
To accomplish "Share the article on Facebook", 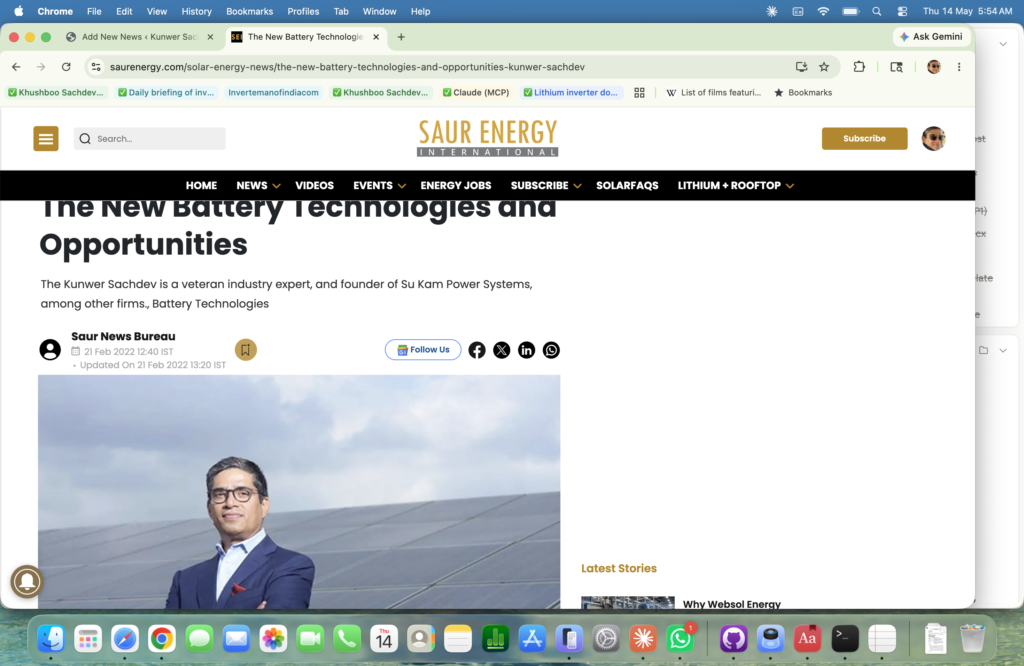I will [477, 350].
